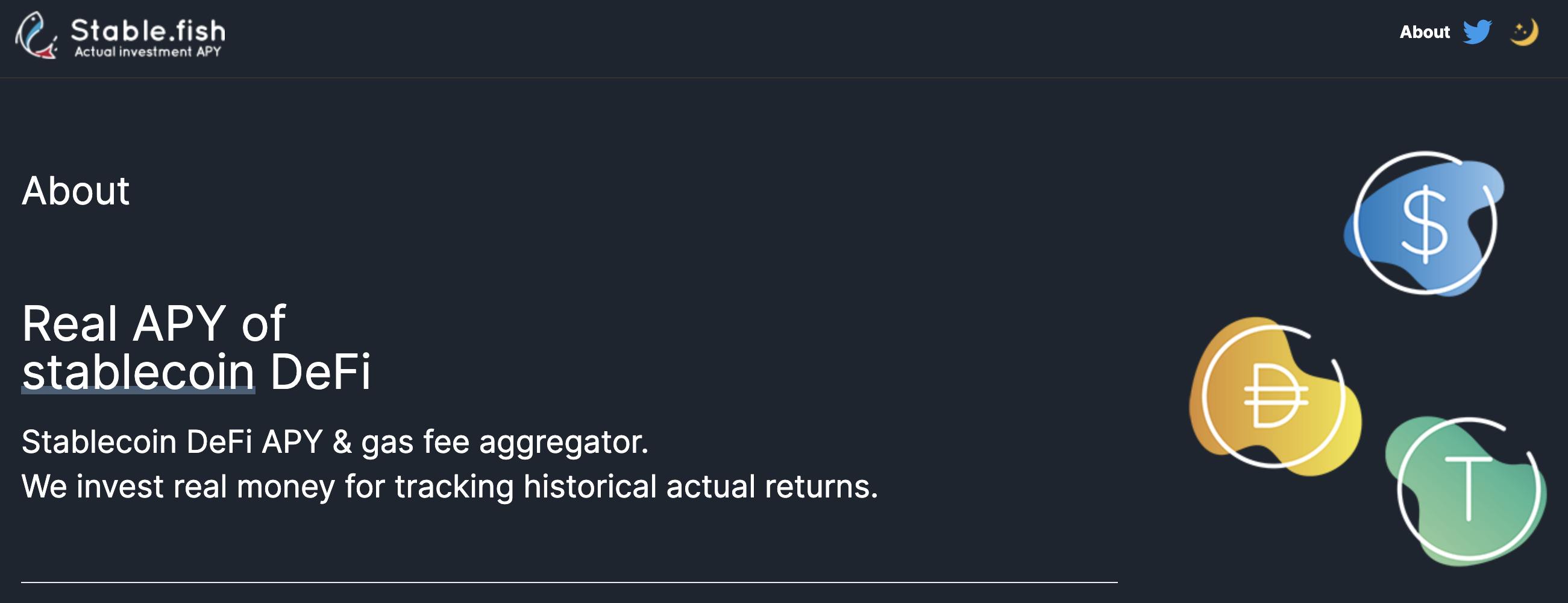Toggle dark mode with the moon icon
The image size is (1568, 603).
pos(1523,33)
